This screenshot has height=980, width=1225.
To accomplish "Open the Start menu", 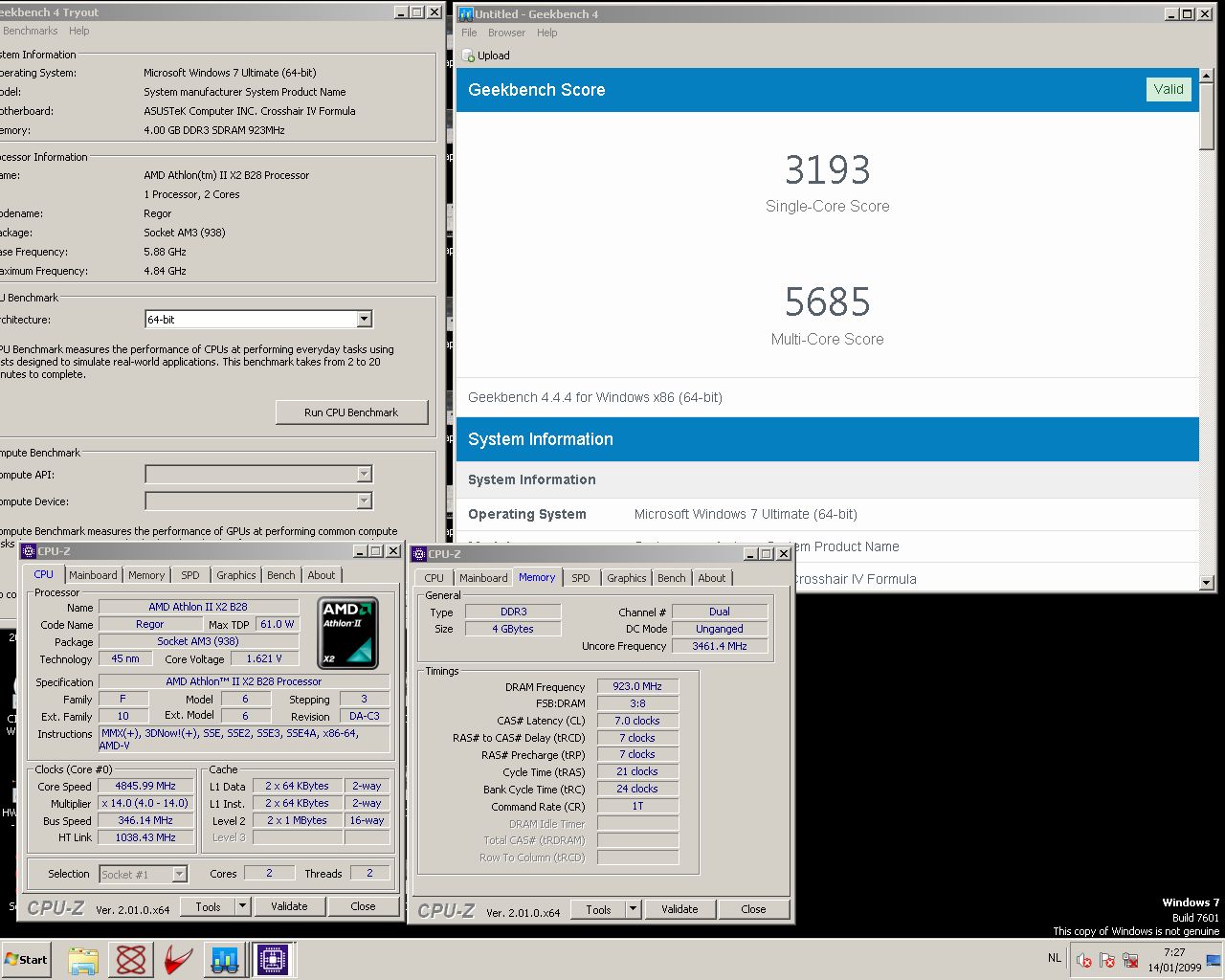I will pos(26,959).
